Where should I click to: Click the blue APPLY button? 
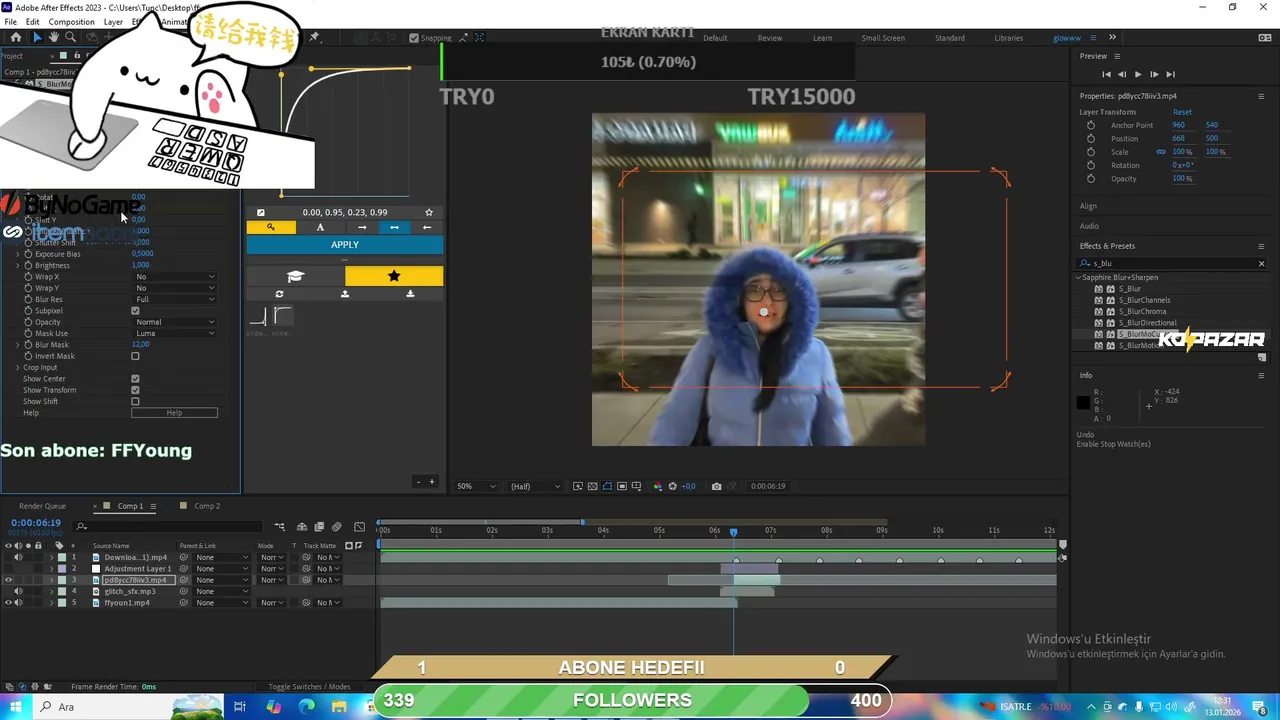tap(345, 245)
